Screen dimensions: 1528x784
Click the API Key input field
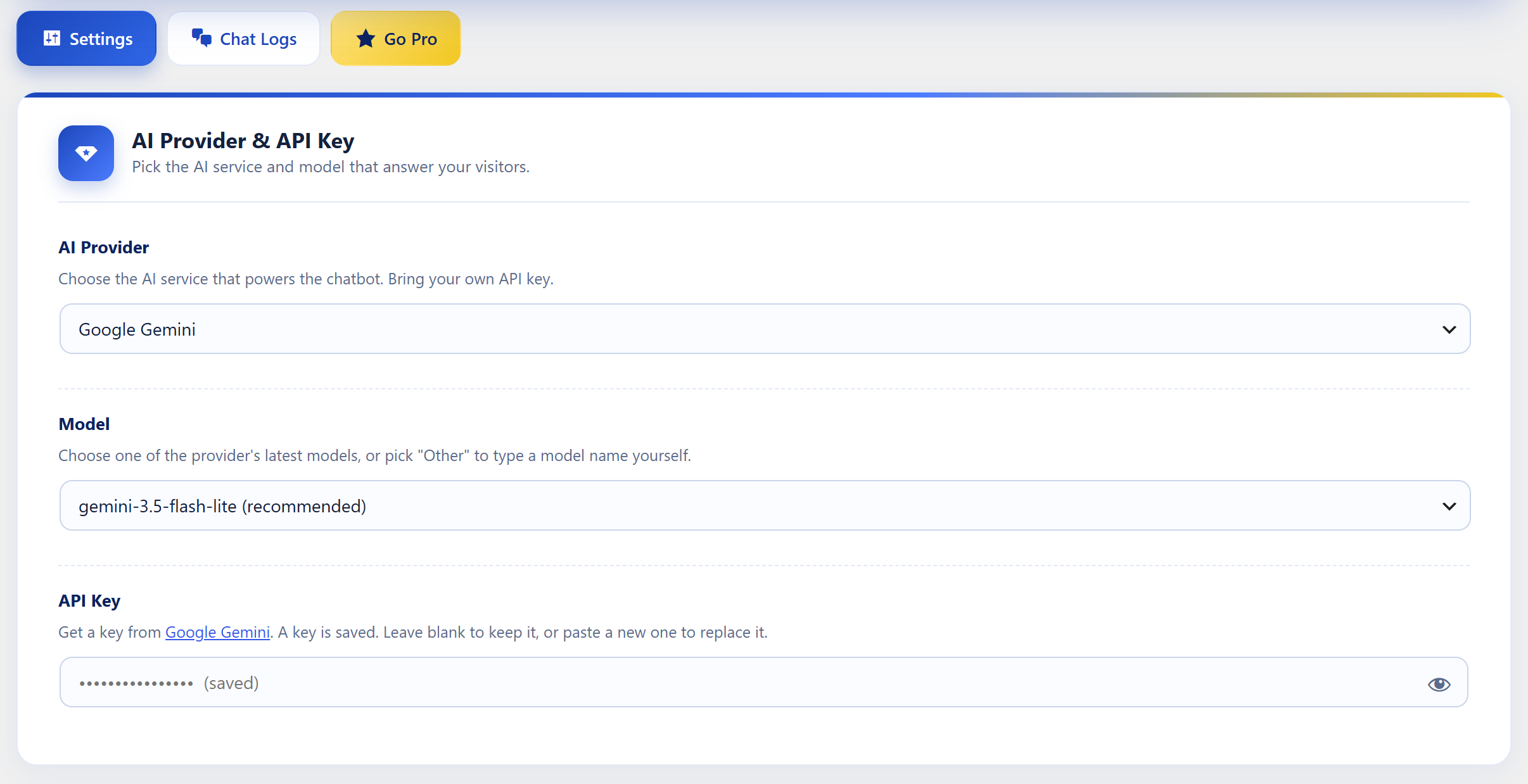pyautogui.click(x=763, y=682)
